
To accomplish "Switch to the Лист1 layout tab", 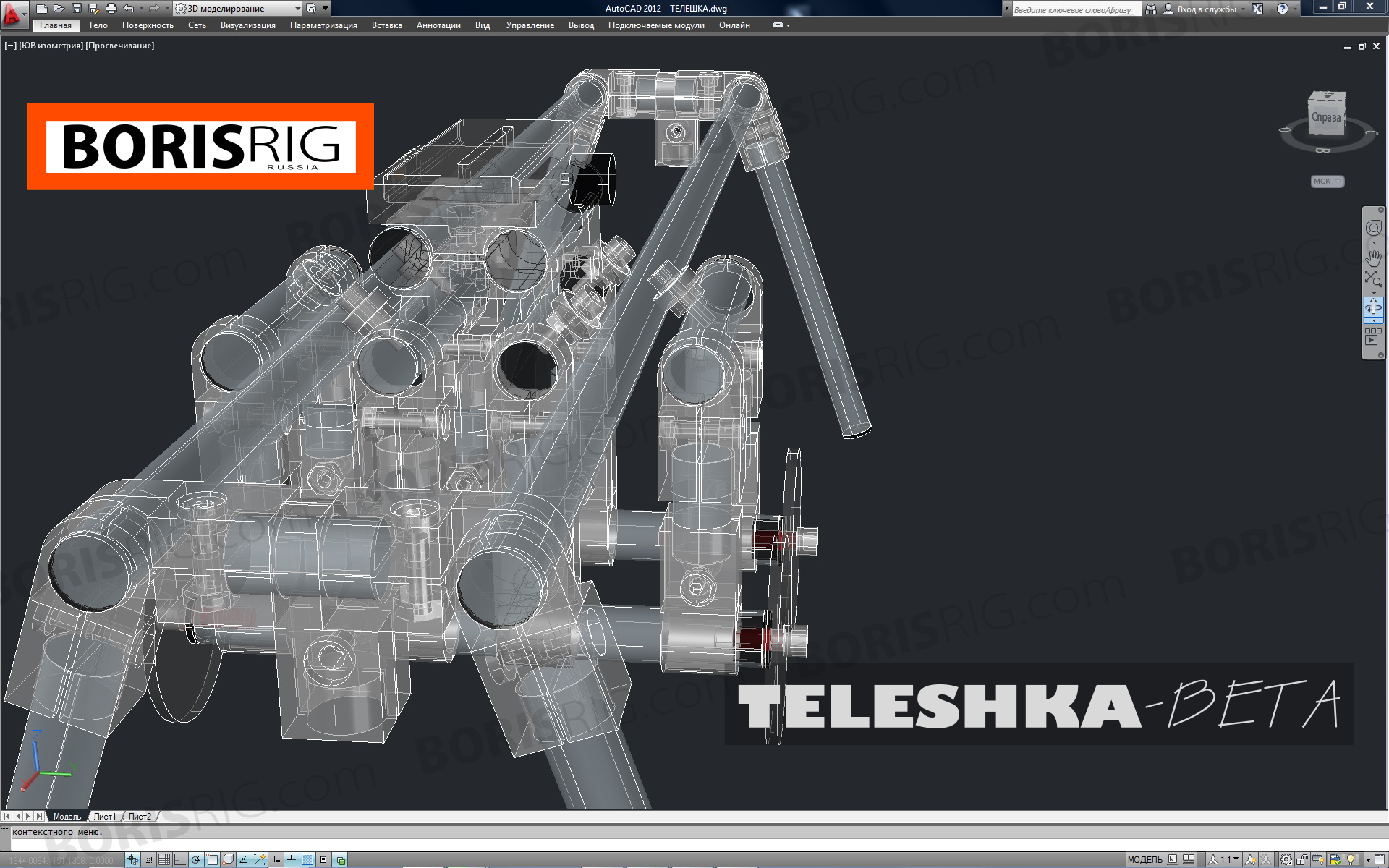I will coord(105,816).
